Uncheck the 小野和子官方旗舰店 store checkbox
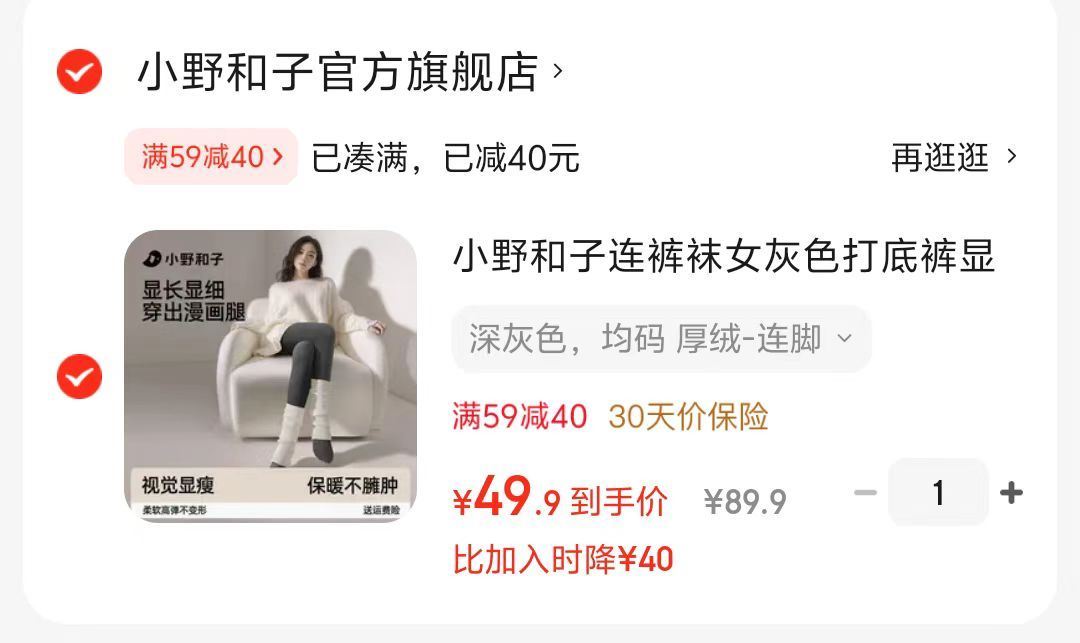 pos(79,72)
